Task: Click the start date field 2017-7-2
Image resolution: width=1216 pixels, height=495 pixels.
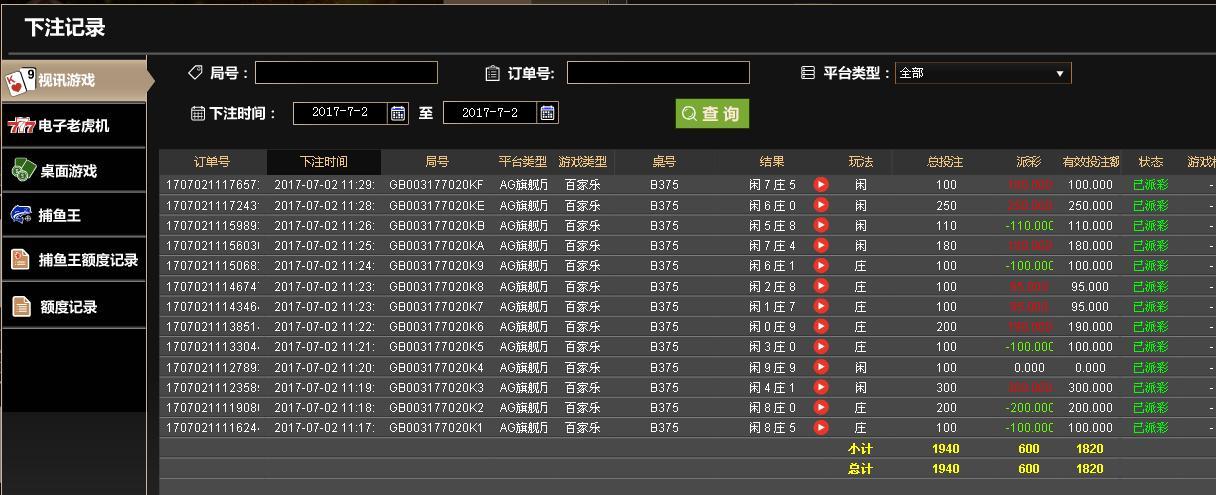Action: tap(340, 113)
